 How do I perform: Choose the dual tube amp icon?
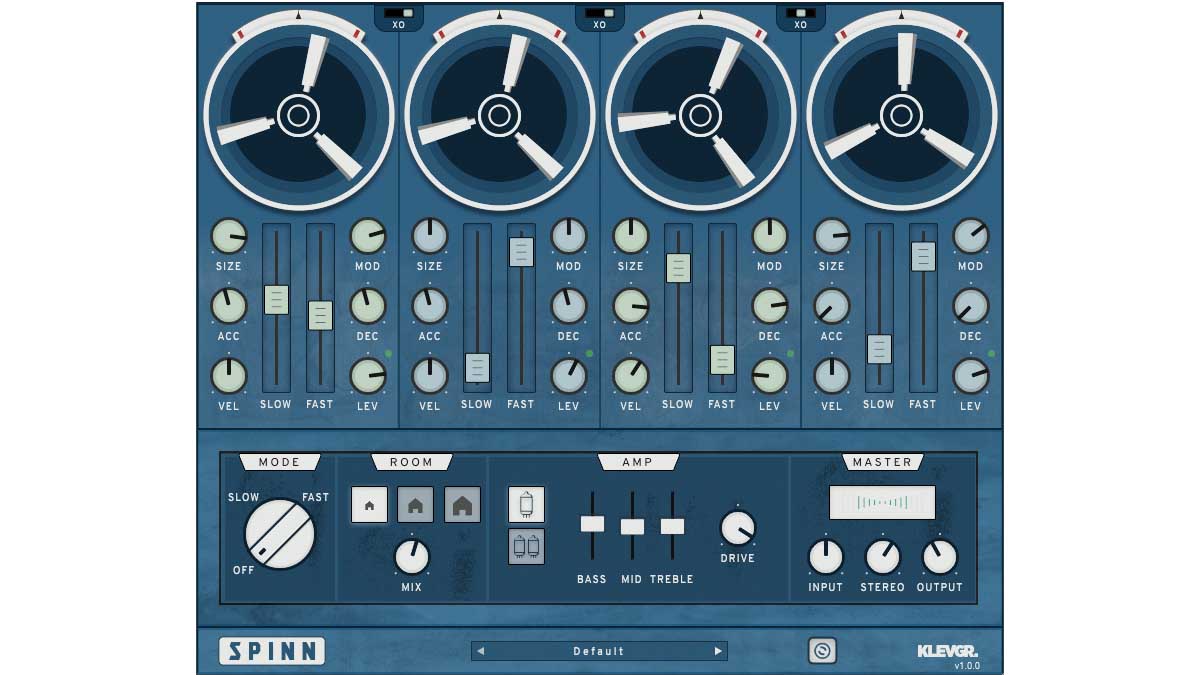click(x=527, y=547)
